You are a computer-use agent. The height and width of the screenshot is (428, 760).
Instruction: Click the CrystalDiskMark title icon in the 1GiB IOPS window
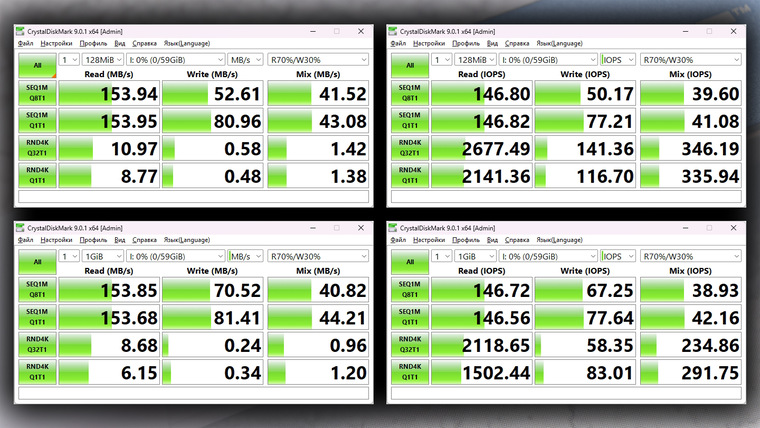coord(393,228)
